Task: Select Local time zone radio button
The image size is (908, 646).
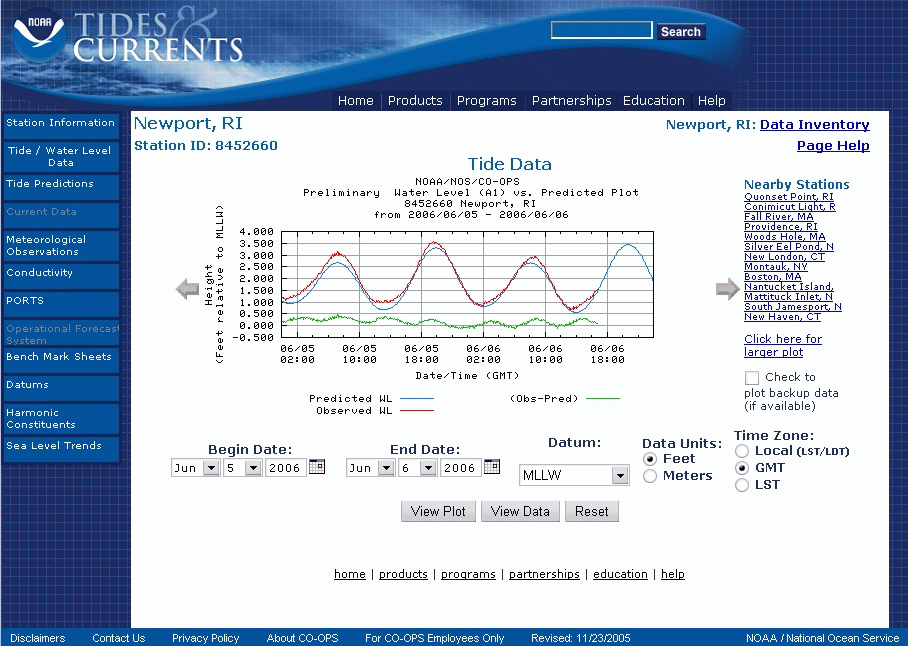Action: (x=742, y=452)
